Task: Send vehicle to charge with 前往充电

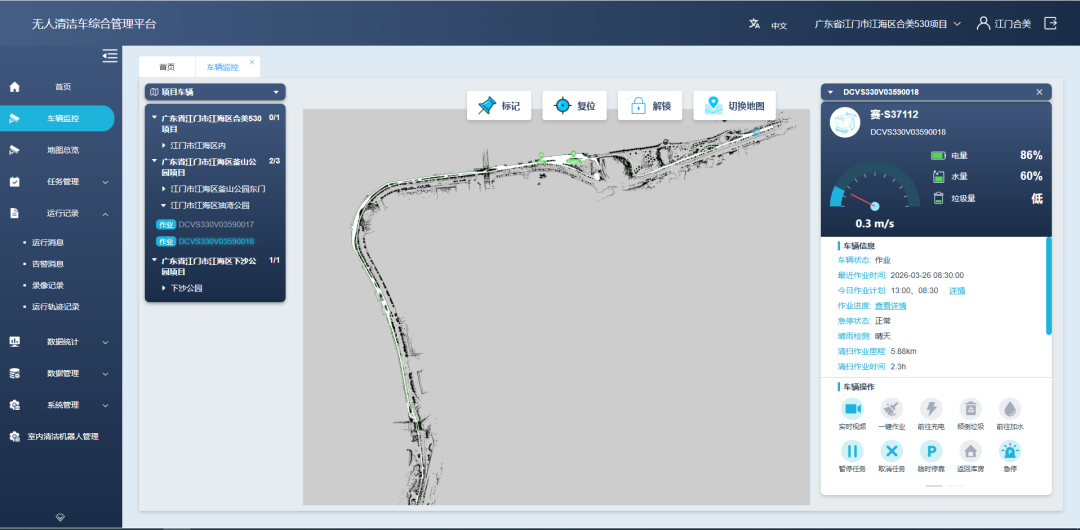Action: pyautogui.click(x=931, y=409)
